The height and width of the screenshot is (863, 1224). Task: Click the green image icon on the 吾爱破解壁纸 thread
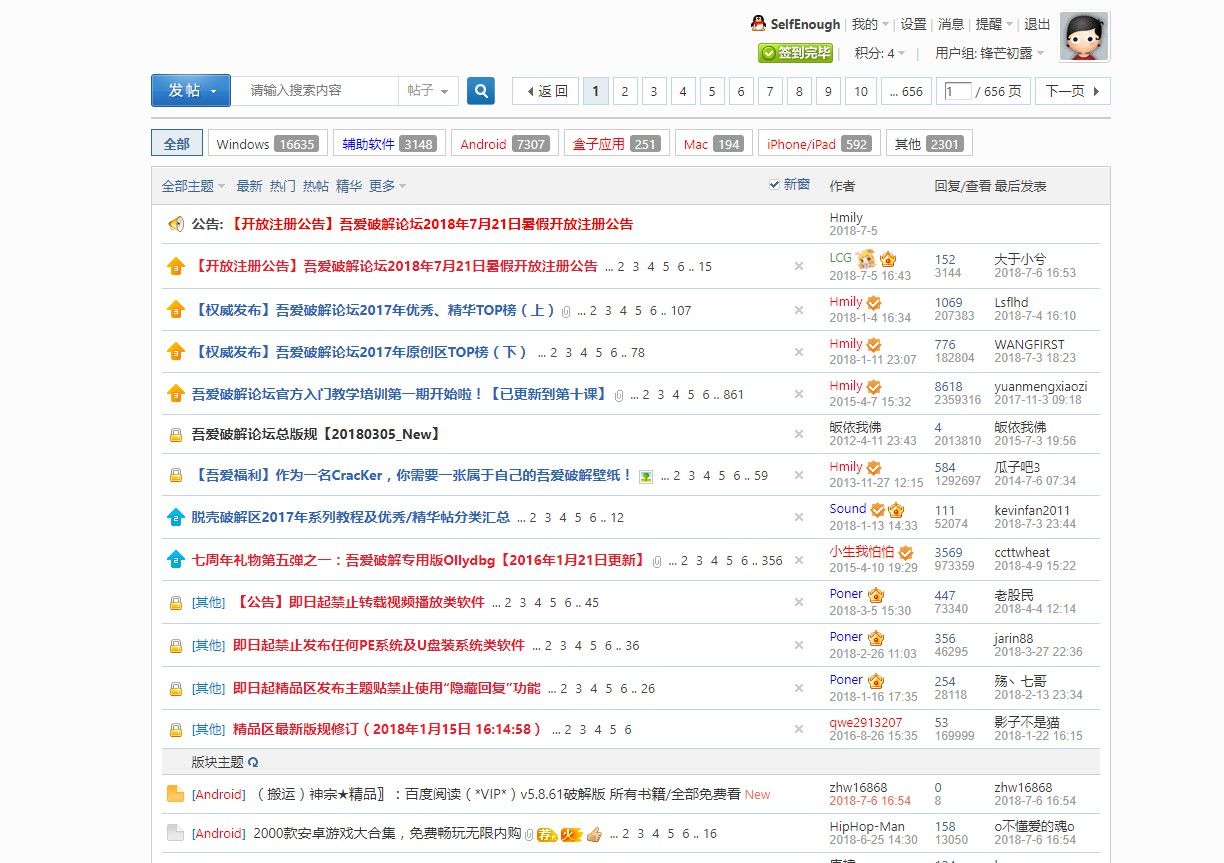[645, 475]
